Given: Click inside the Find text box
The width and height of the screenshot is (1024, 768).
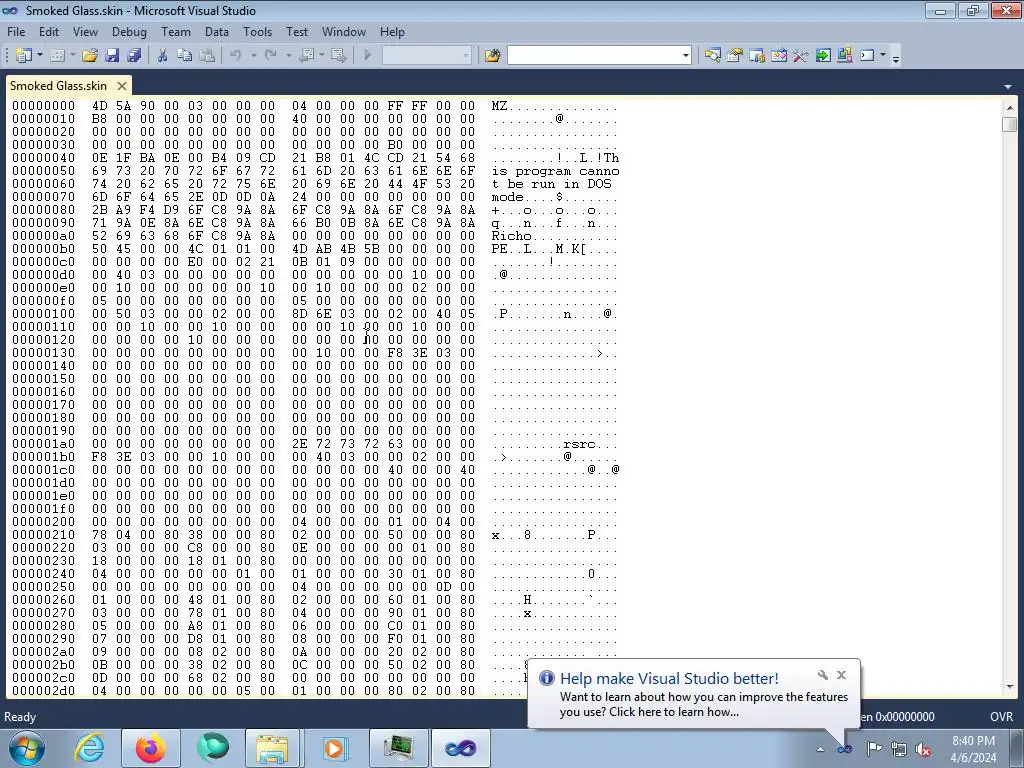Looking at the screenshot, I should (x=594, y=56).
